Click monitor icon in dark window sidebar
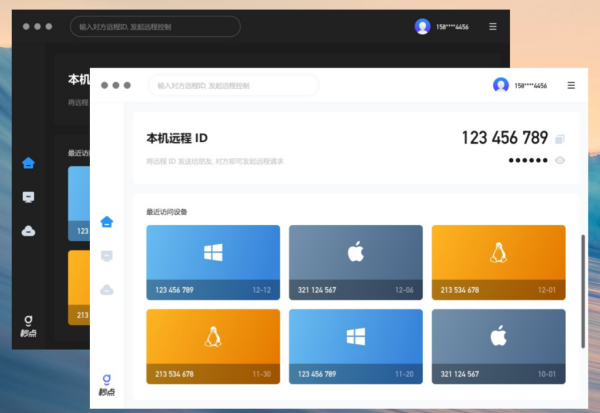Image resolution: width=600 pixels, height=413 pixels. tap(28, 197)
